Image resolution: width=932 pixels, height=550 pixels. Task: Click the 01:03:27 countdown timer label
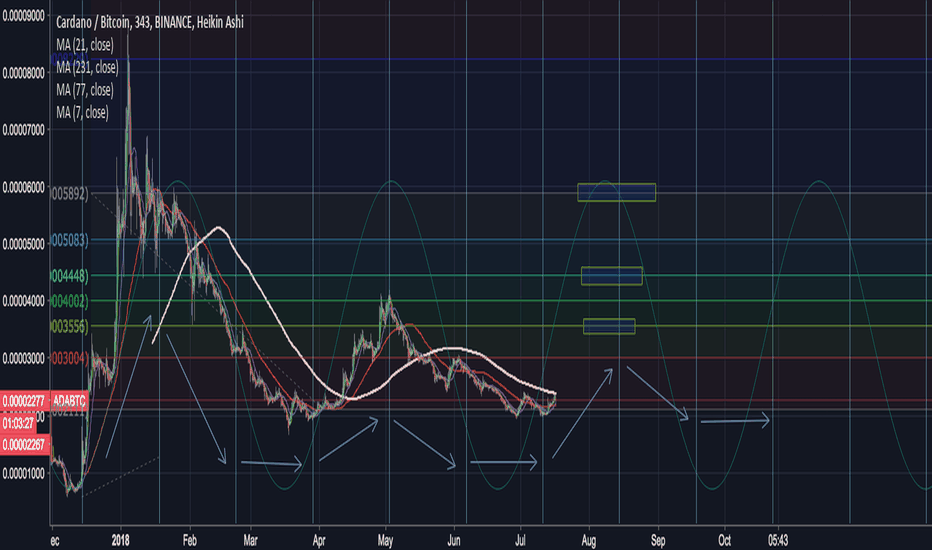coord(18,423)
